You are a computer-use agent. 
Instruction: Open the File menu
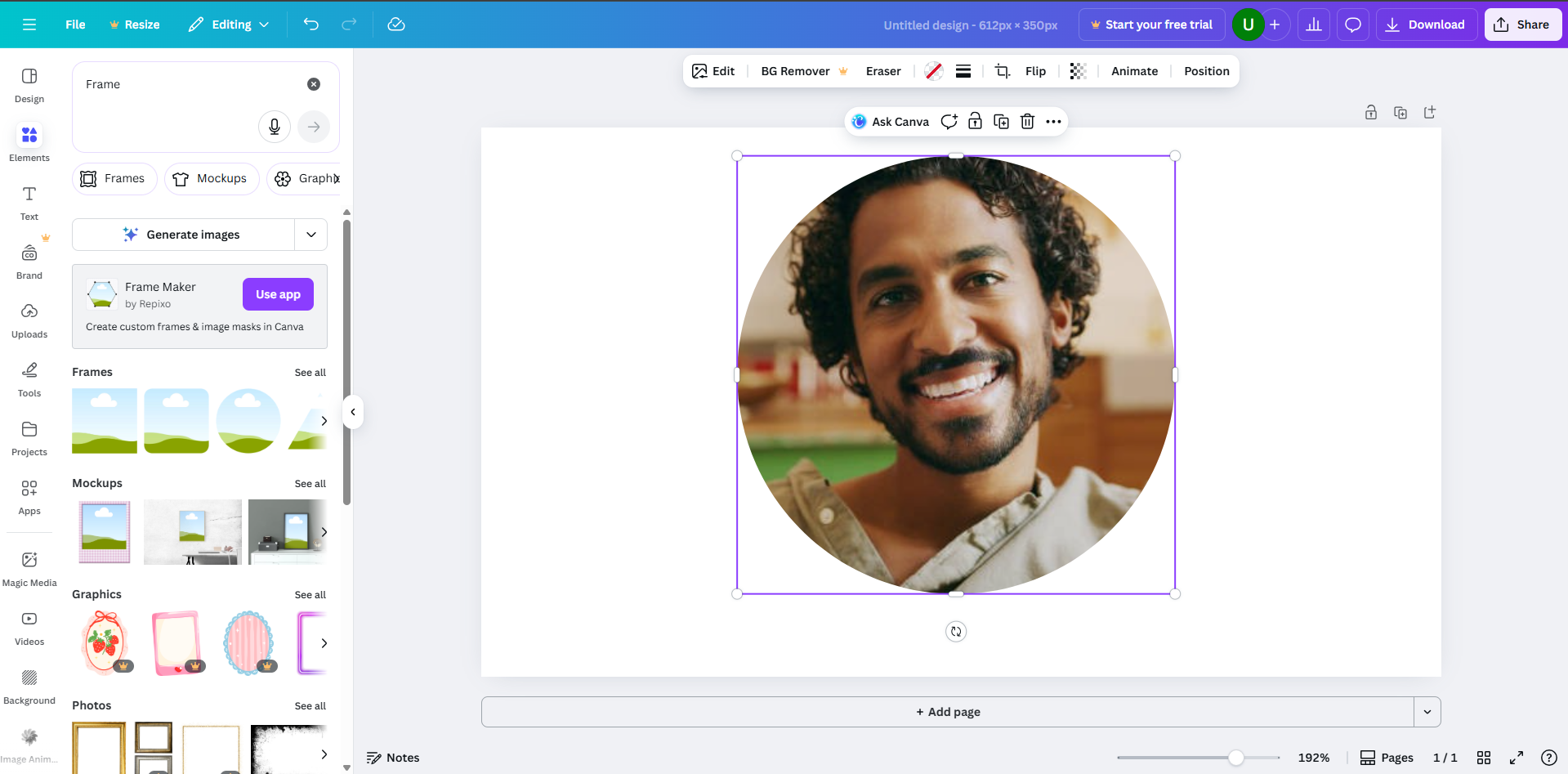coord(74,25)
